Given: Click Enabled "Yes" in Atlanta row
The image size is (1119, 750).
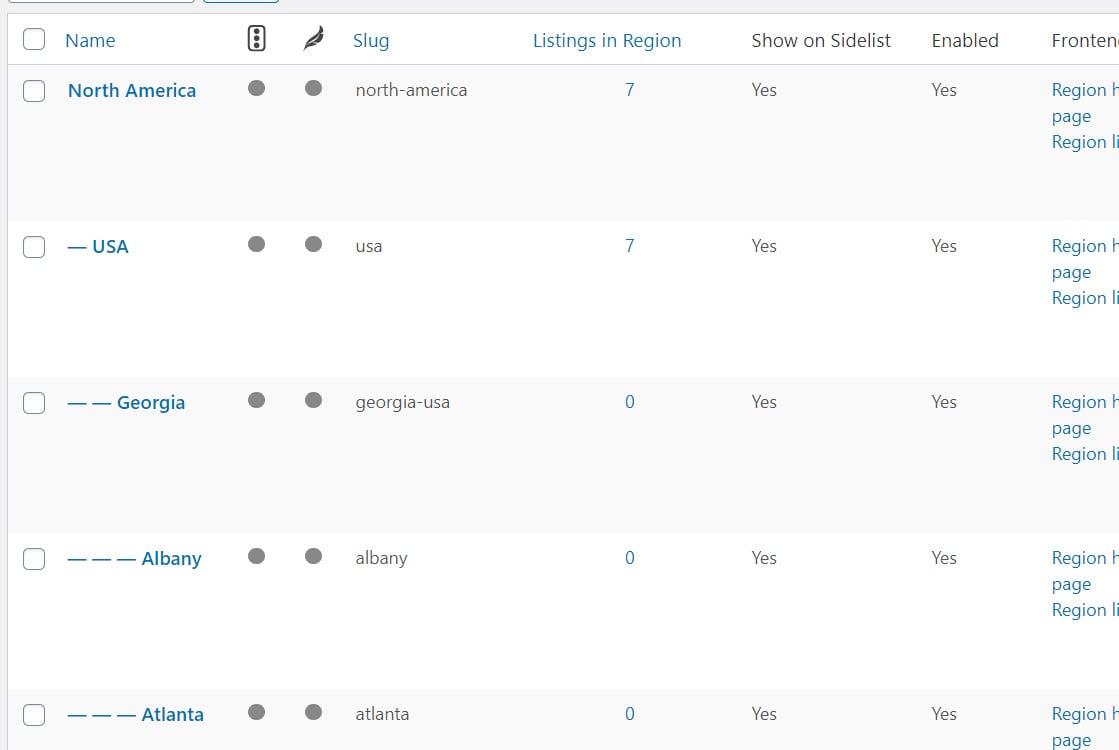Looking at the screenshot, I should [x=943, y=714].
